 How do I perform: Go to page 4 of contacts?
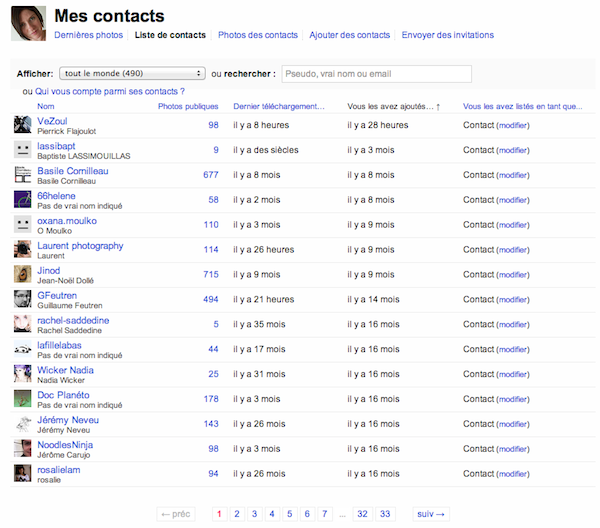(272, 514)
